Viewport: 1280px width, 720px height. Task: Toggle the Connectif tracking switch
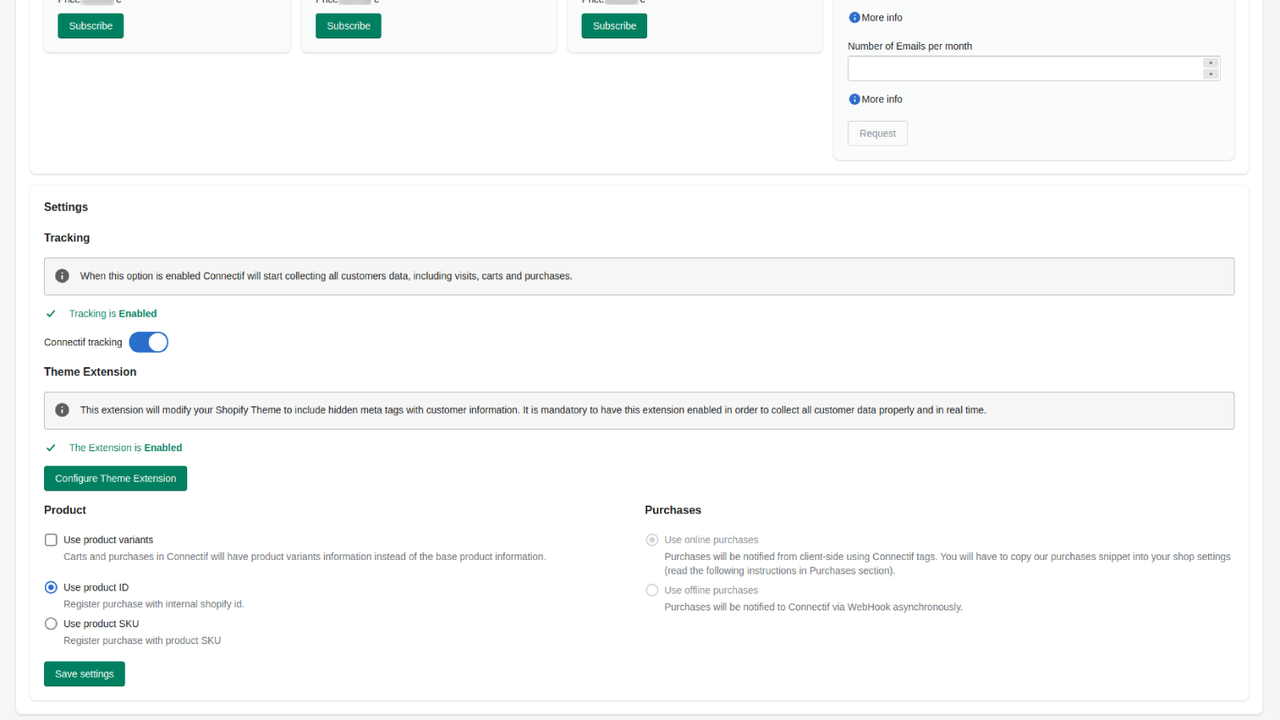[x=149, y=342]
